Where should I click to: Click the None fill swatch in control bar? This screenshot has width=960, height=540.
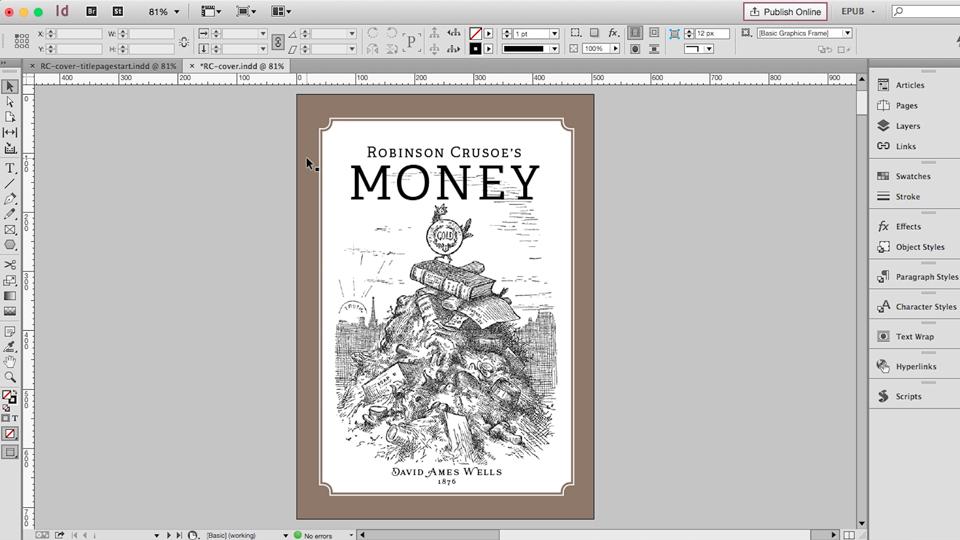pos(475,33)
